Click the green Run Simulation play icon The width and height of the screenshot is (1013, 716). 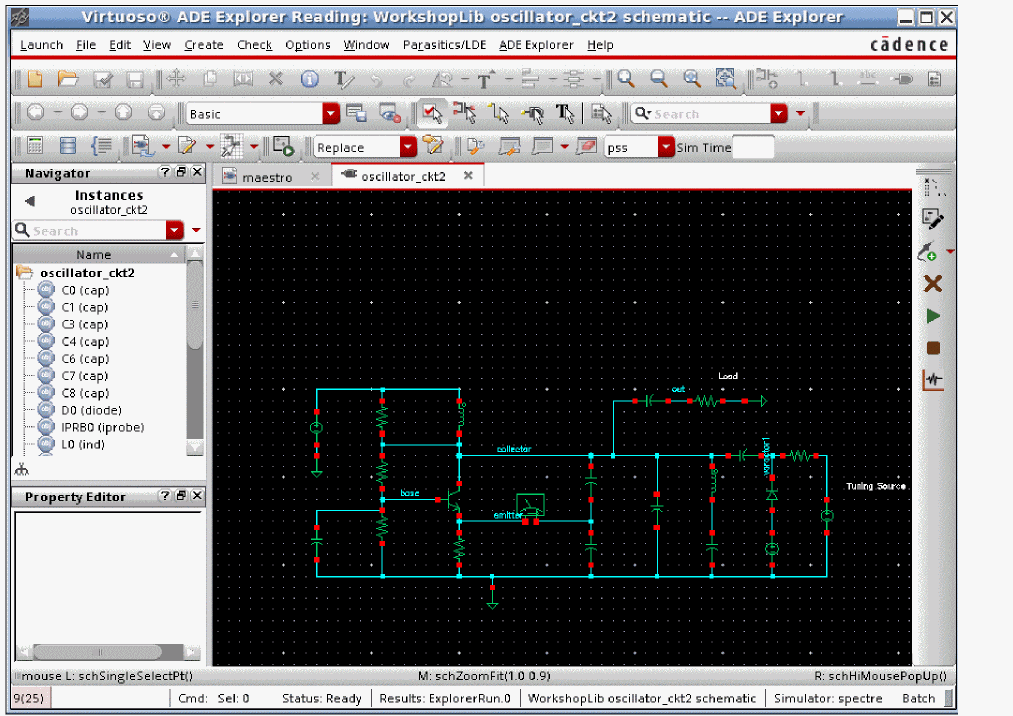click(933, 316)
